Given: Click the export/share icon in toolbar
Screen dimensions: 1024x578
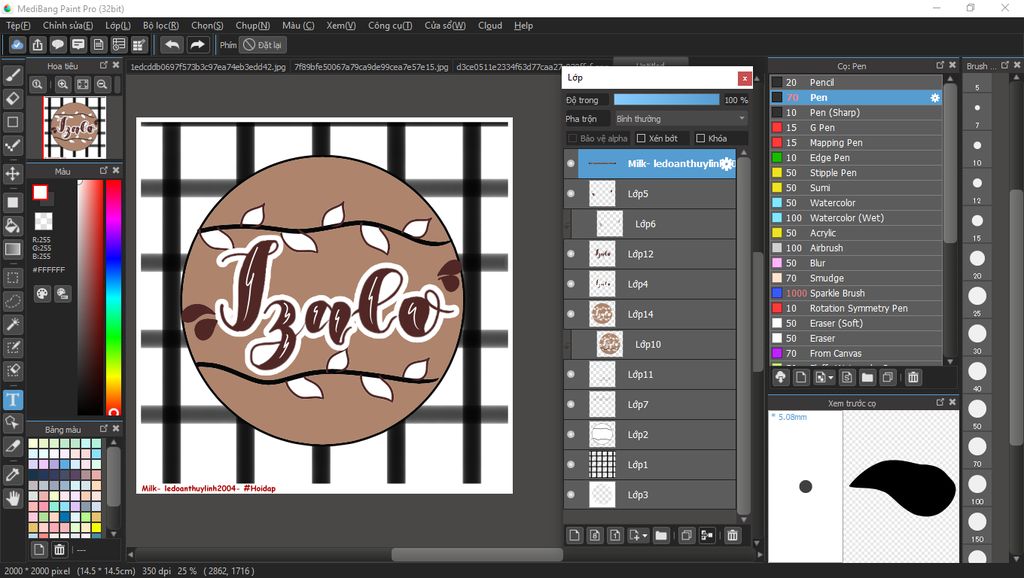Looking at the screenshot, I should (37, 44).
